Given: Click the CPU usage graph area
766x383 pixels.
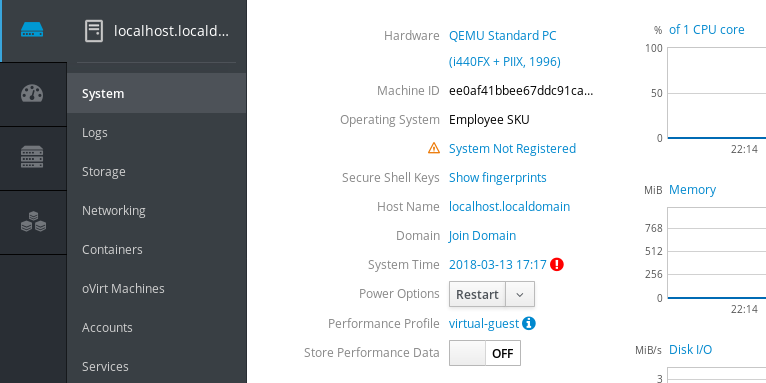Looking at the screenshot, I should coord(716,93).
